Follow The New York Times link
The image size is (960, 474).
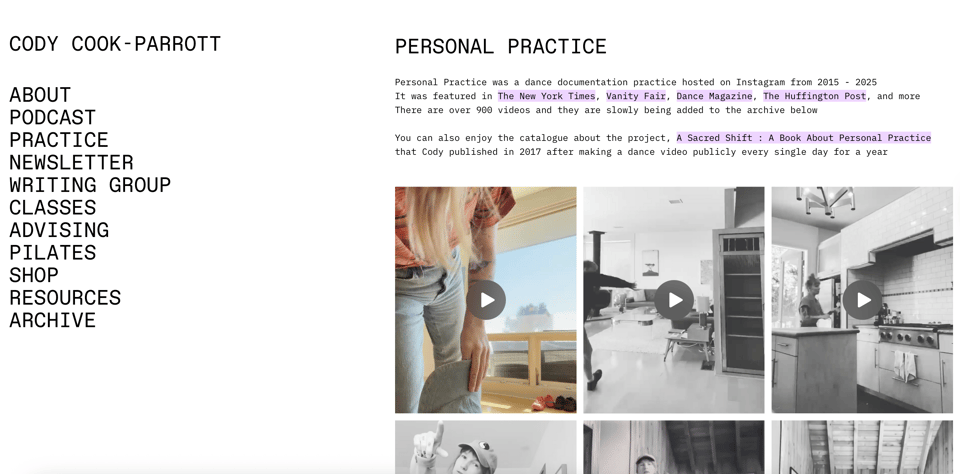pos(546,96)
